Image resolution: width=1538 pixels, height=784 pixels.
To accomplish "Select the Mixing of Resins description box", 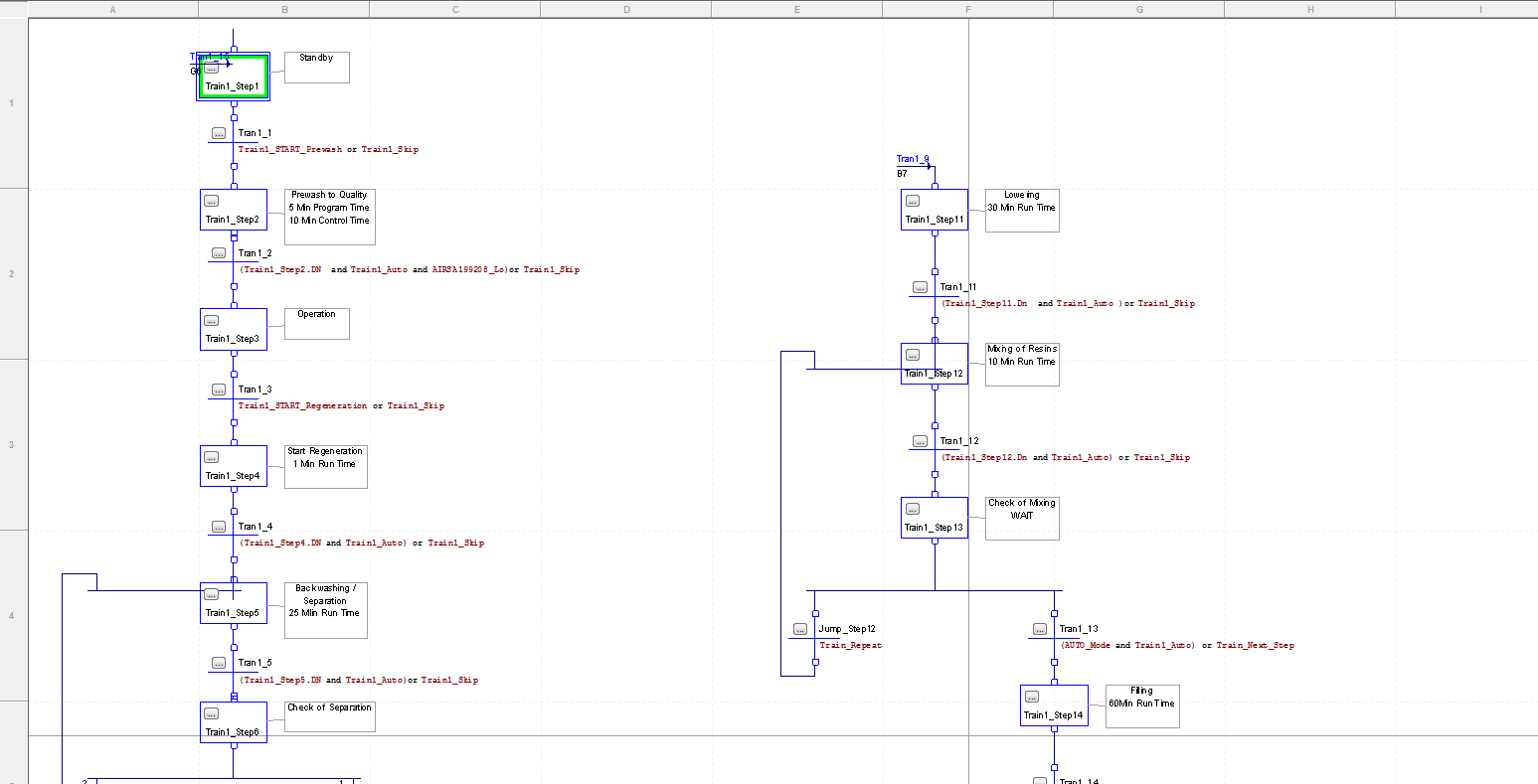I will 1022,365.
